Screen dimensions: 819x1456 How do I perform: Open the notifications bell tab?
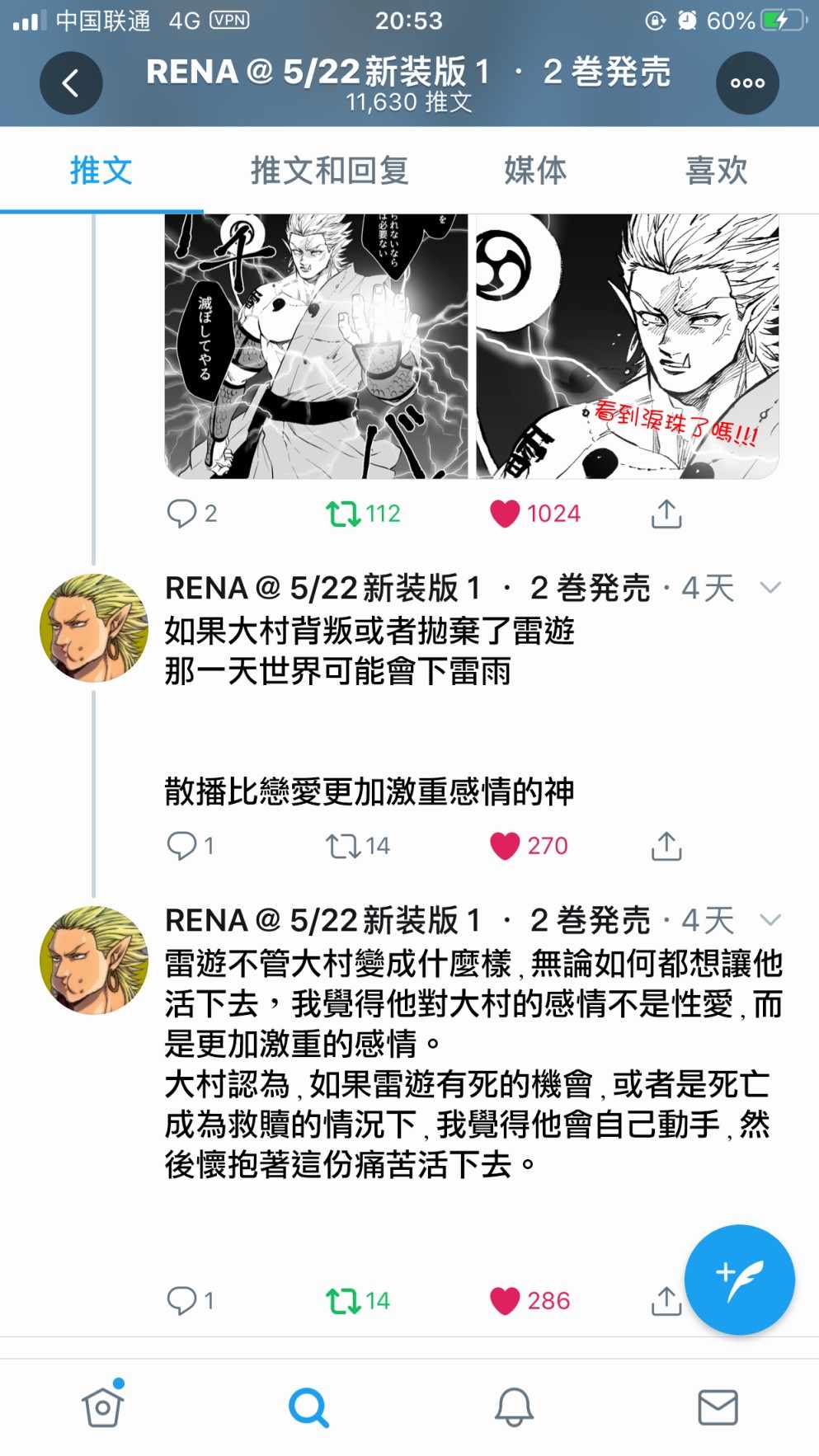point(513,1407)
